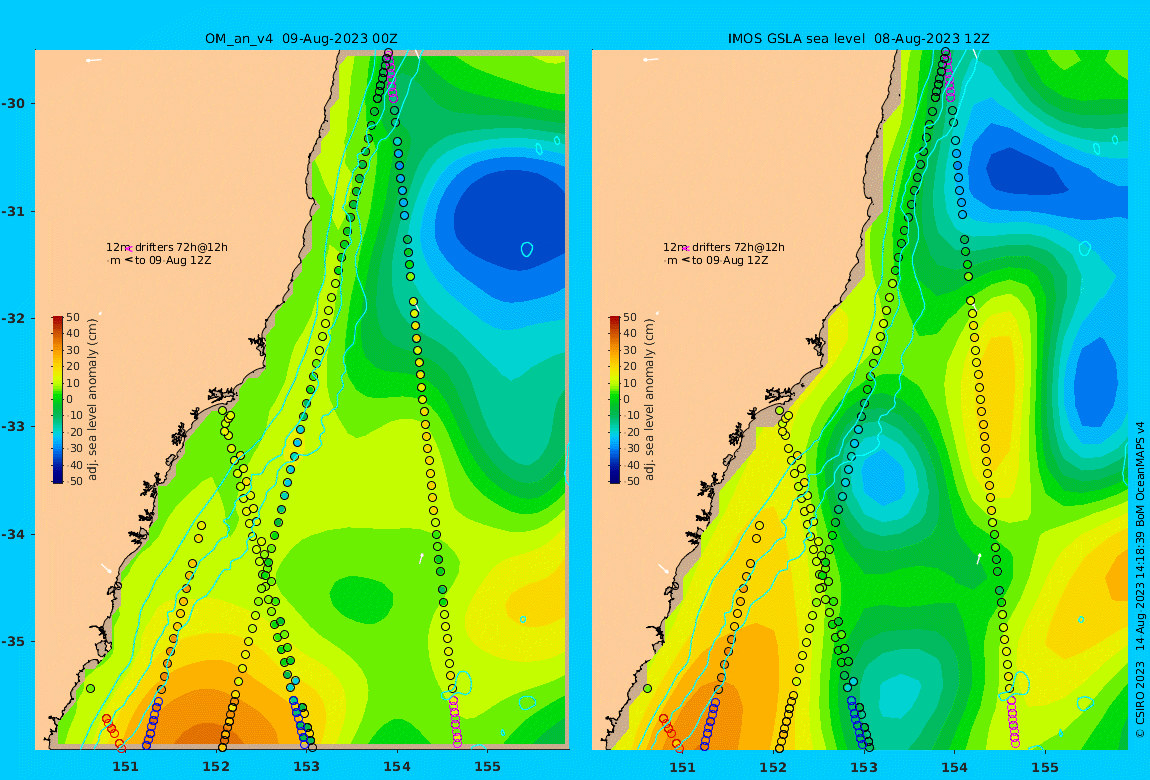This screenshot has width=1150, height=780.
Task: Click the right title IMOS GSLA sea level
Action: (x=797, y=38)
